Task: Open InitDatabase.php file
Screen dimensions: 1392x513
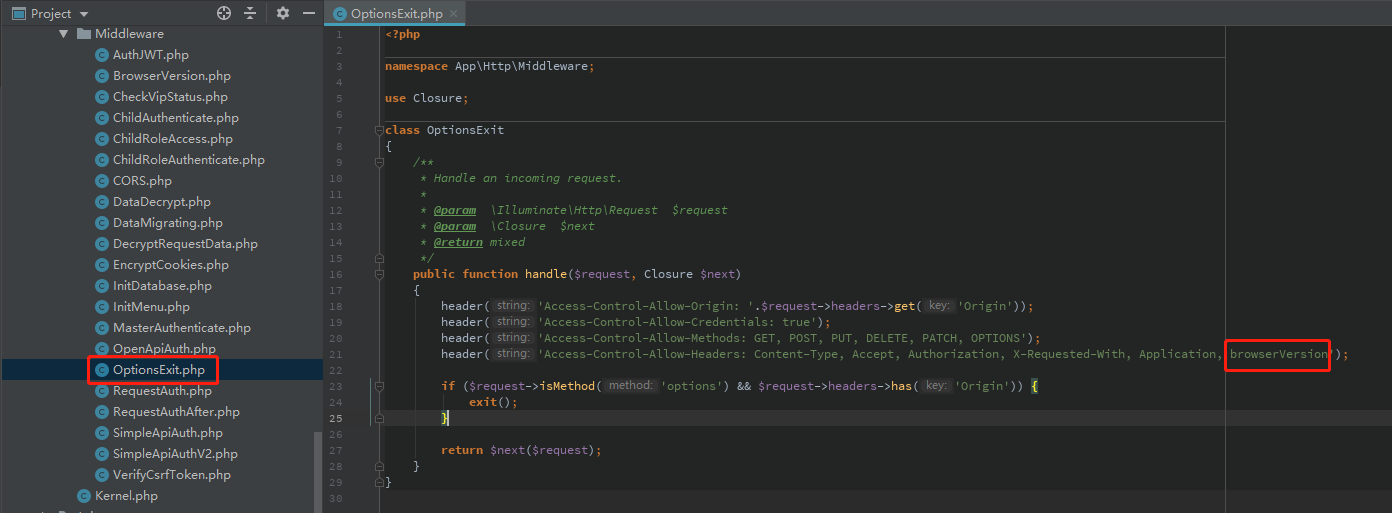Action: click(x=162, y=286)
